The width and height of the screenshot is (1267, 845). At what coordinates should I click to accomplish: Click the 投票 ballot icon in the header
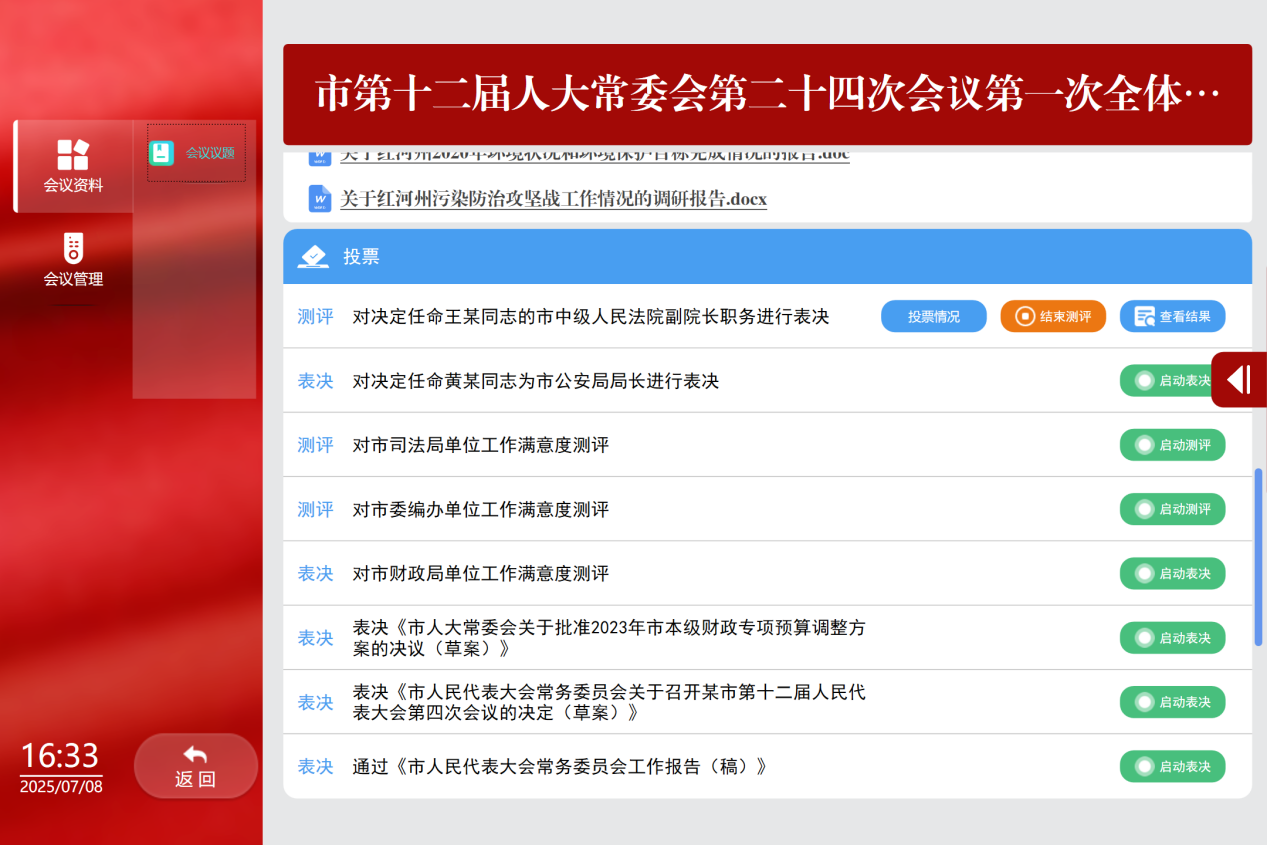[313, 257]
